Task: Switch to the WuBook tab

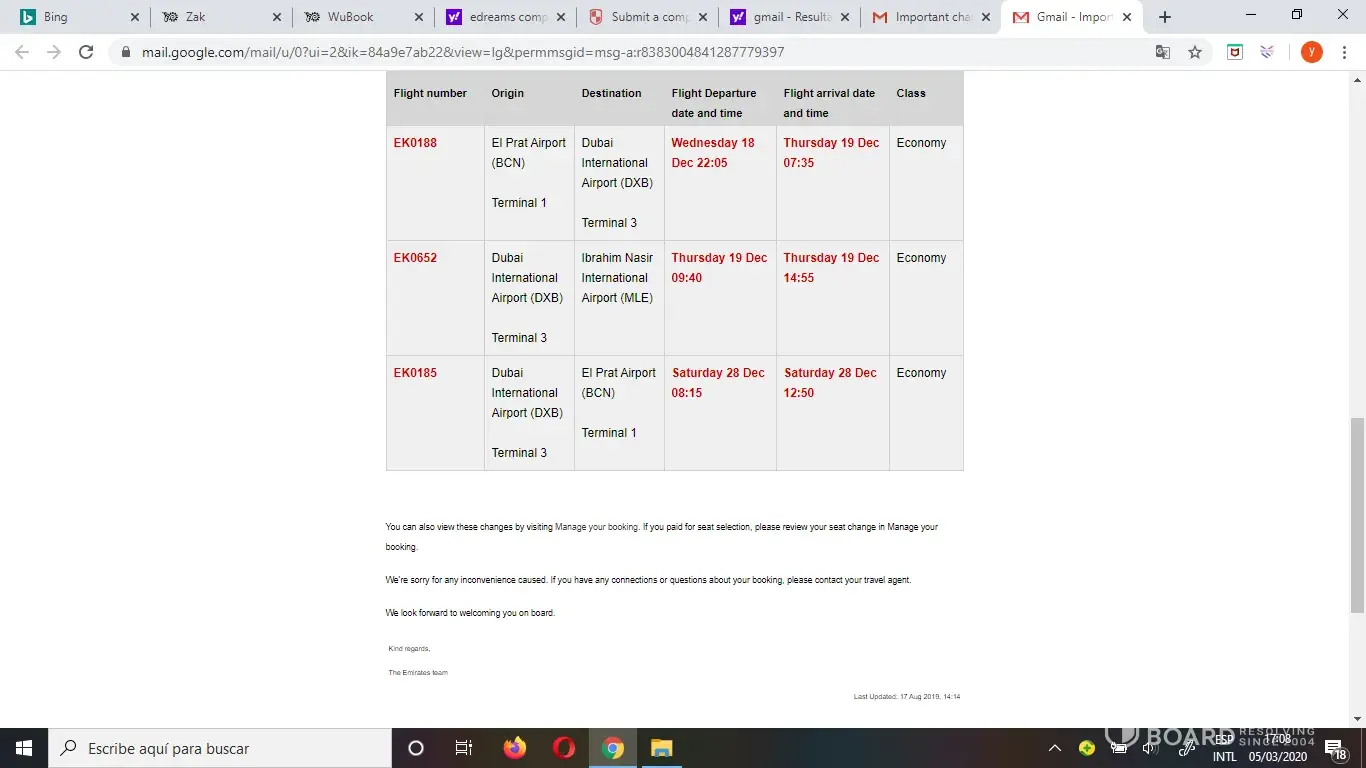Action: pyautogui.click(x=364, y=17)
